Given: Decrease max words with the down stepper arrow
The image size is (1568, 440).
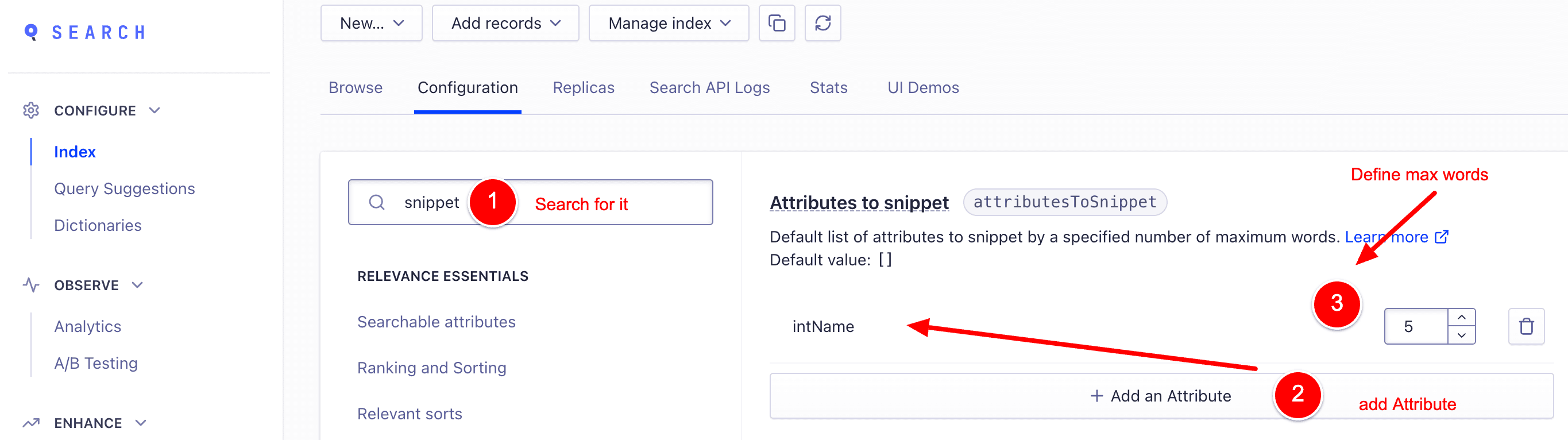Looking at the screenshot, I should 1461,335.
